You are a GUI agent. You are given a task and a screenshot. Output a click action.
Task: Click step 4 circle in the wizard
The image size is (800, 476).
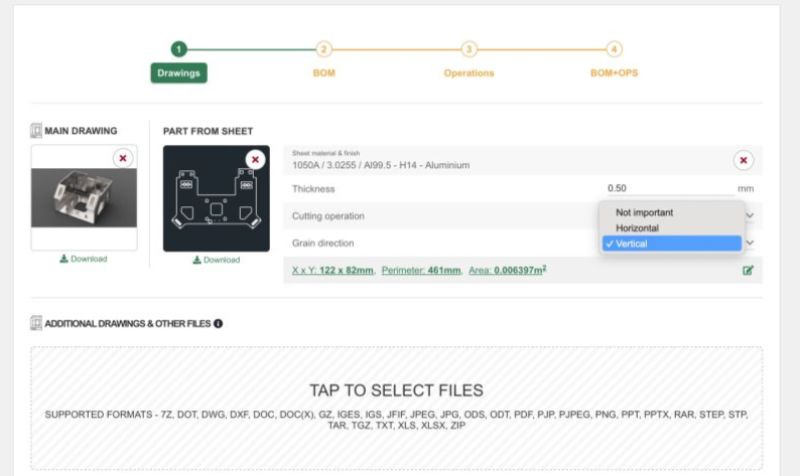click(614, 49)
